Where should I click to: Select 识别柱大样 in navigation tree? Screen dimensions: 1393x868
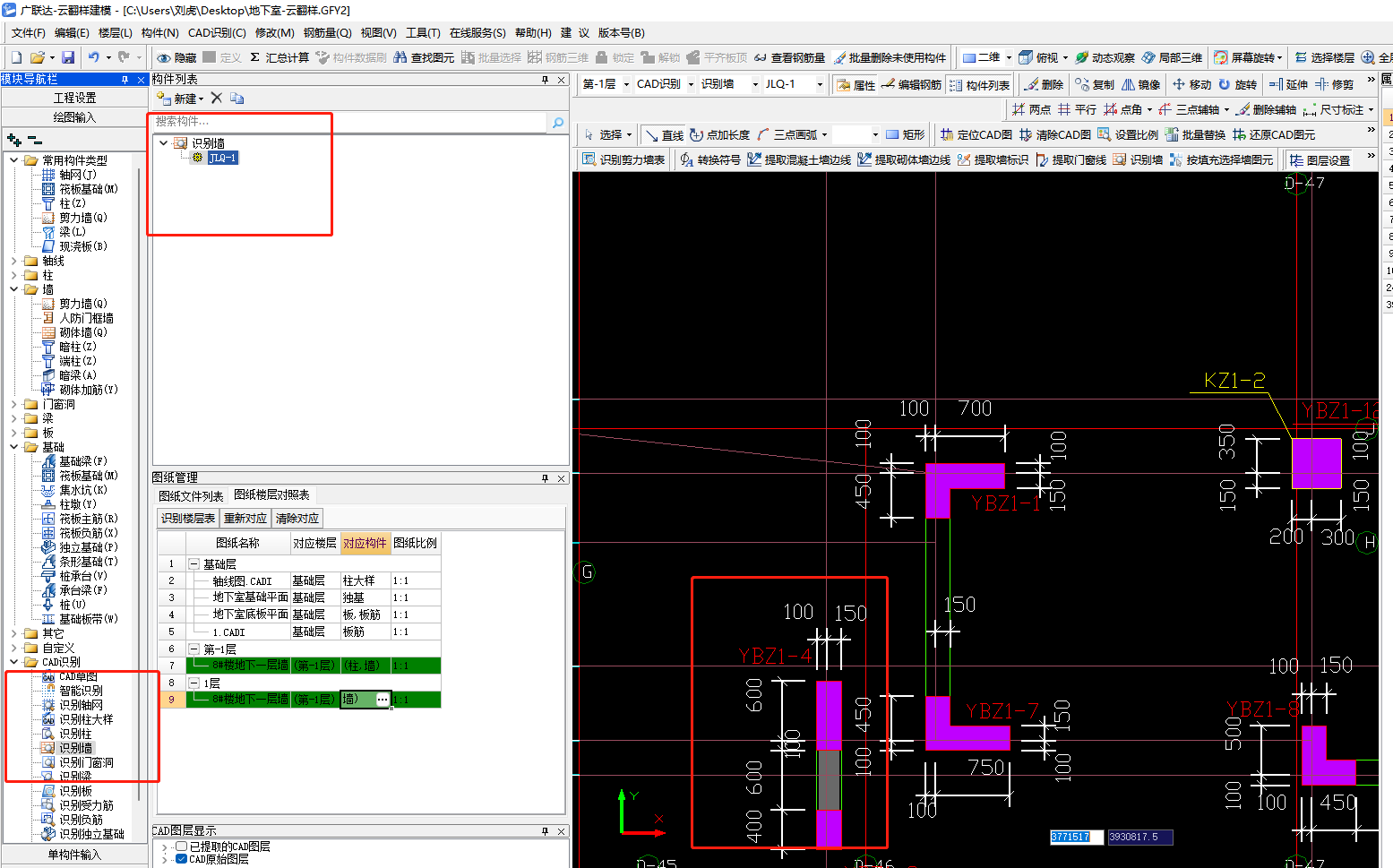point(86,719)
